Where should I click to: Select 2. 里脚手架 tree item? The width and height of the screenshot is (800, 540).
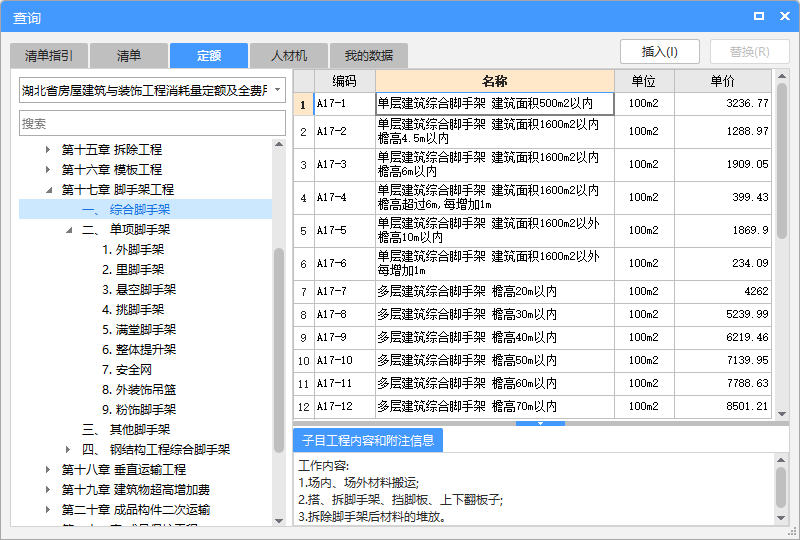coord(133,269)
